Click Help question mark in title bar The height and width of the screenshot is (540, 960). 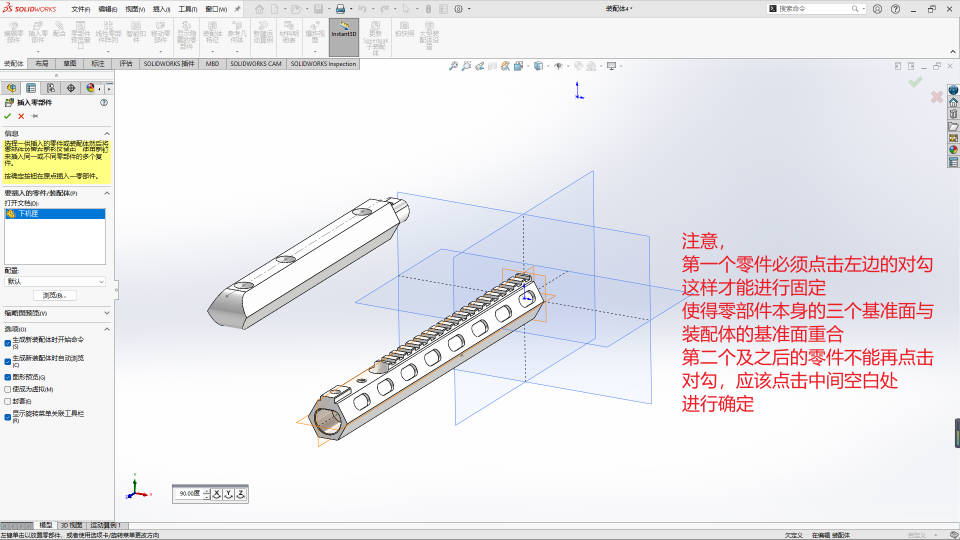(x=896, y=9)
